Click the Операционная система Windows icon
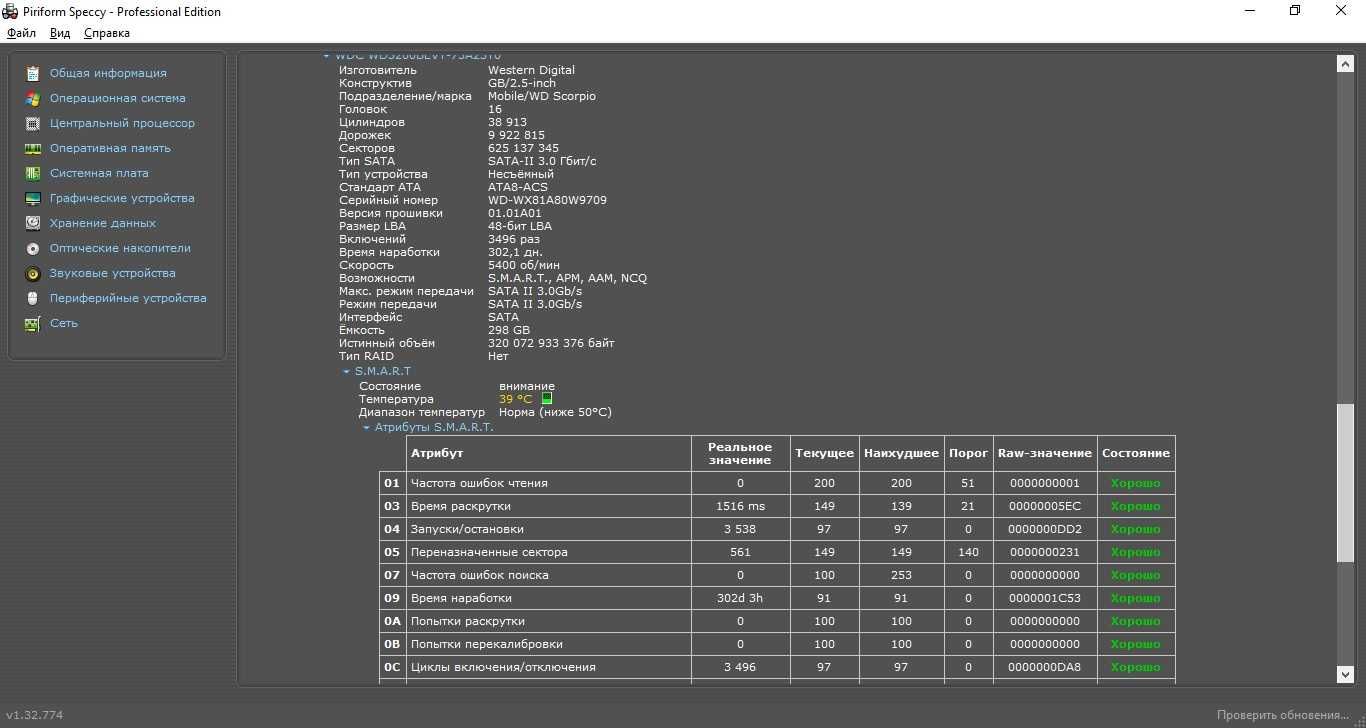Screen dimensions: 1366x728 tap(33, 98)
